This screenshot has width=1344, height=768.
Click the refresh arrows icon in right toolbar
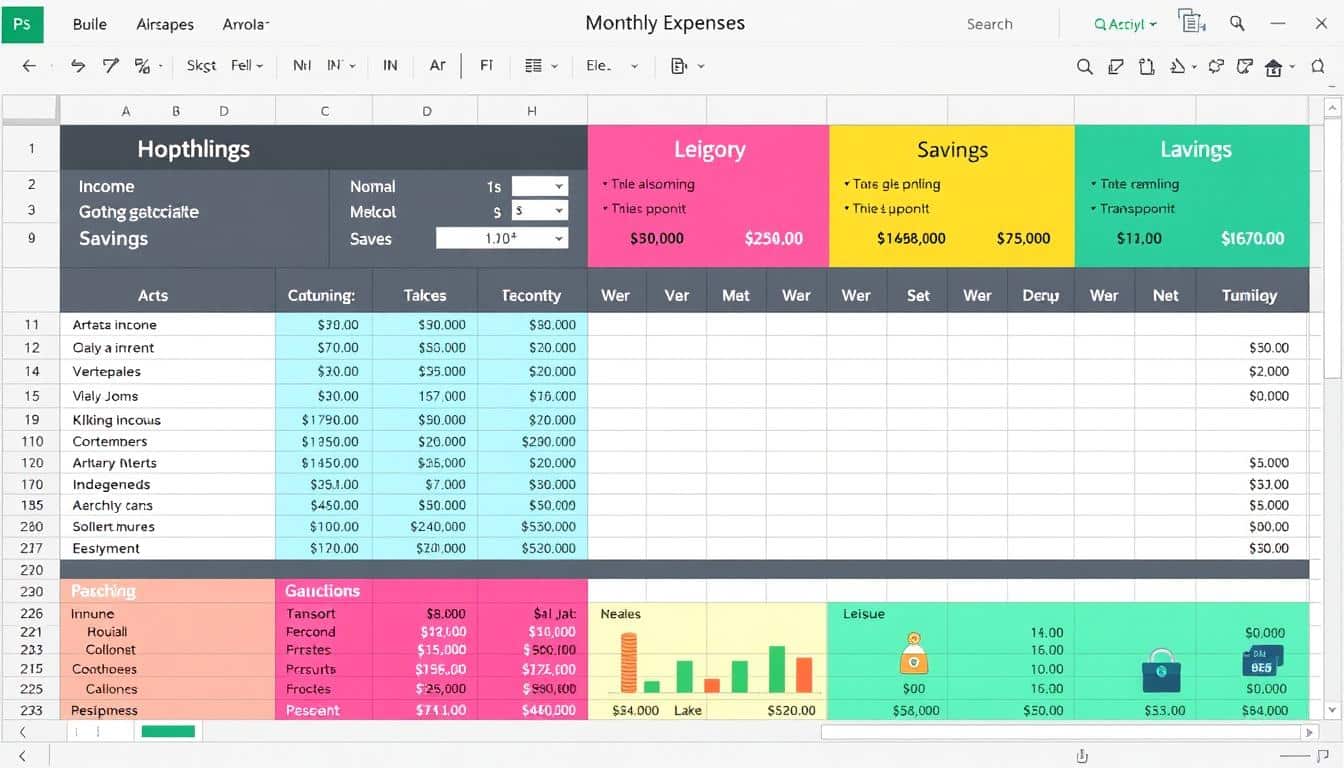pyautogui.click(x=1216, y=67)
